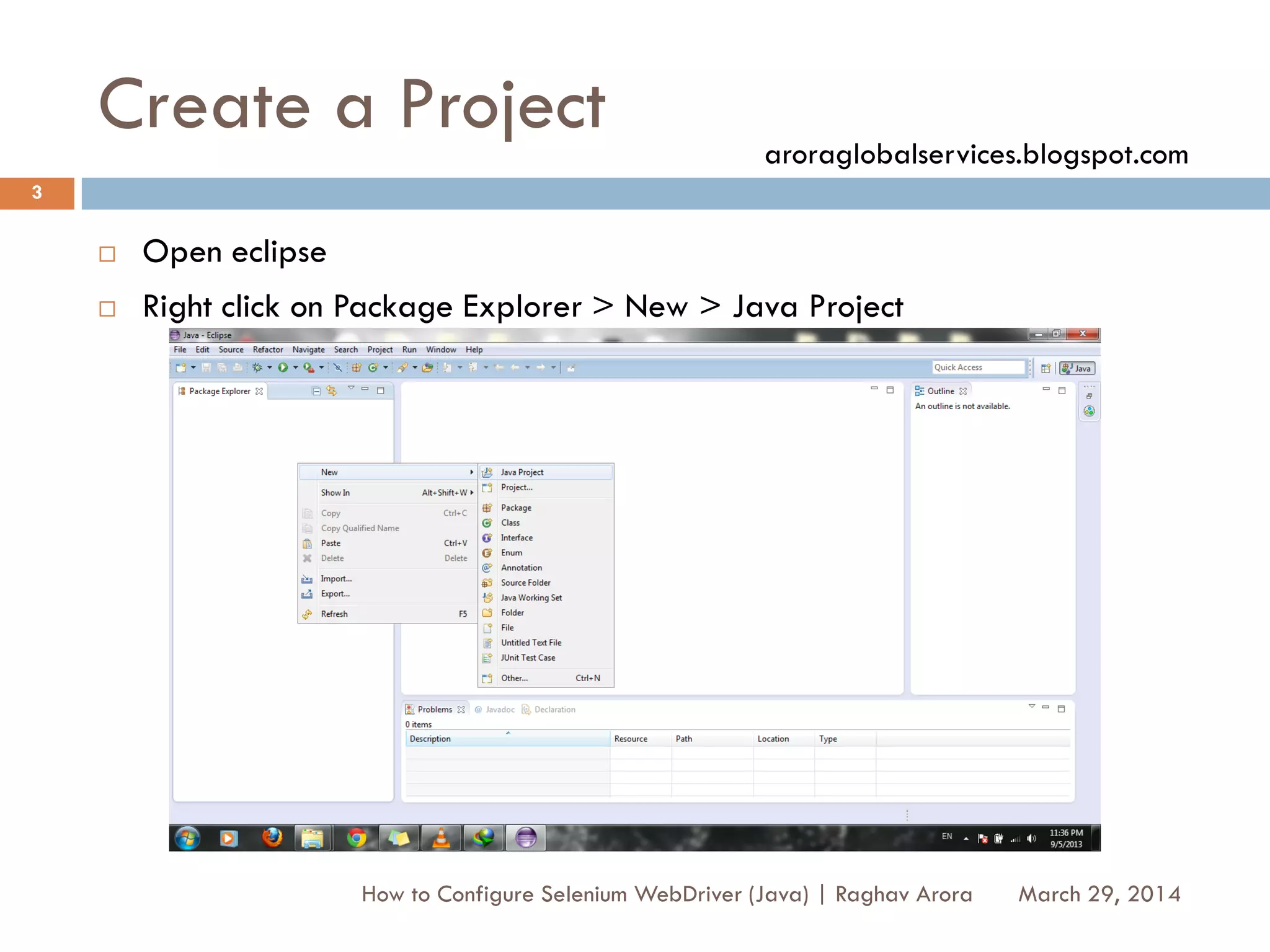Click the green Run button icon
Screen dimensions: 1270x952
point(283,368)
